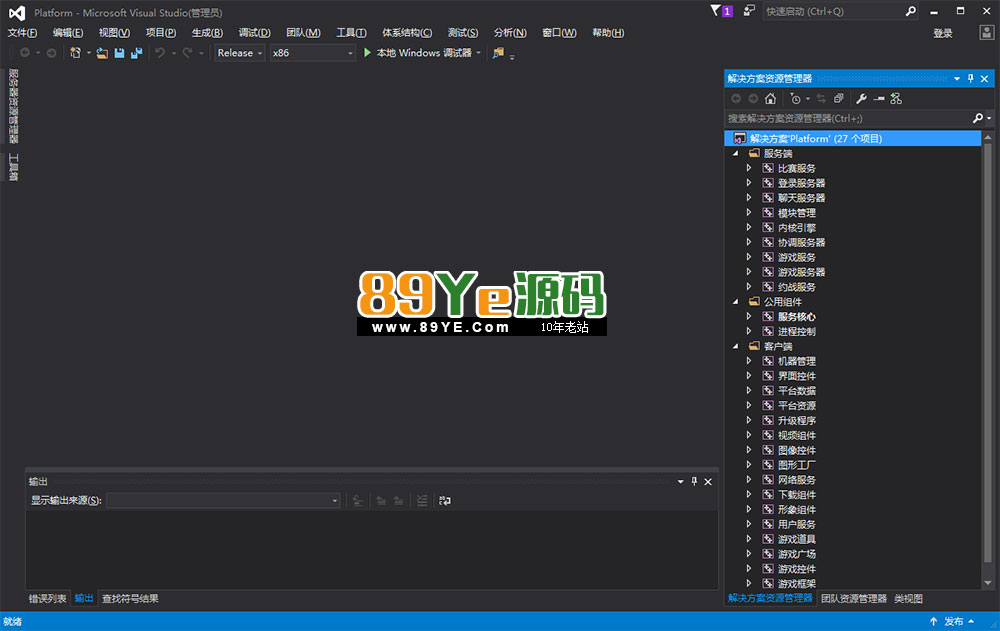
Task: Open the 工具(T) menu
Action: point(351,33)
